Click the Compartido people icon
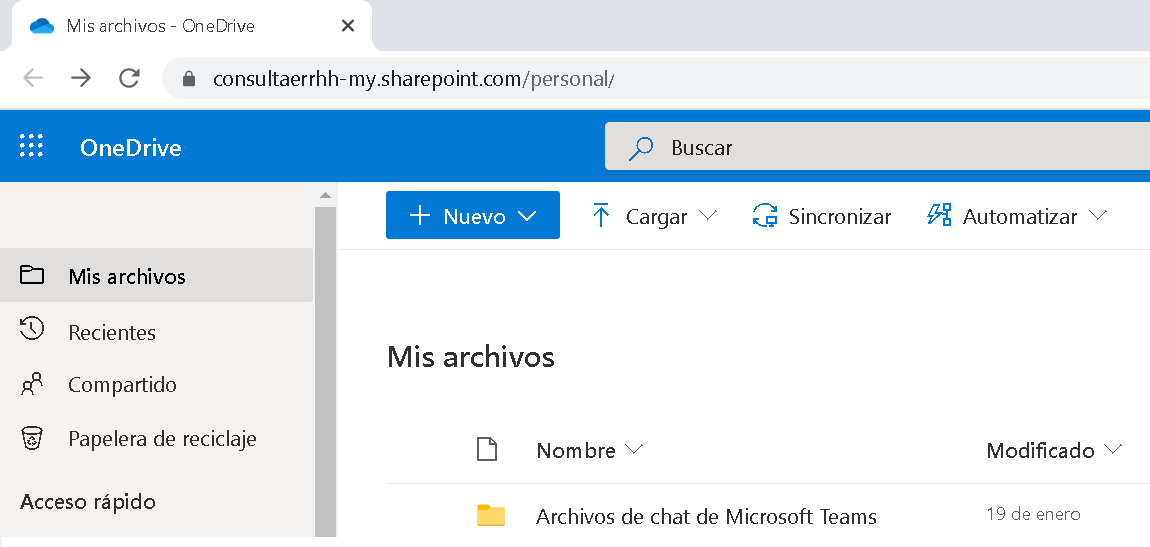This screenshot has height=547, width=1150. pos(32,384)
